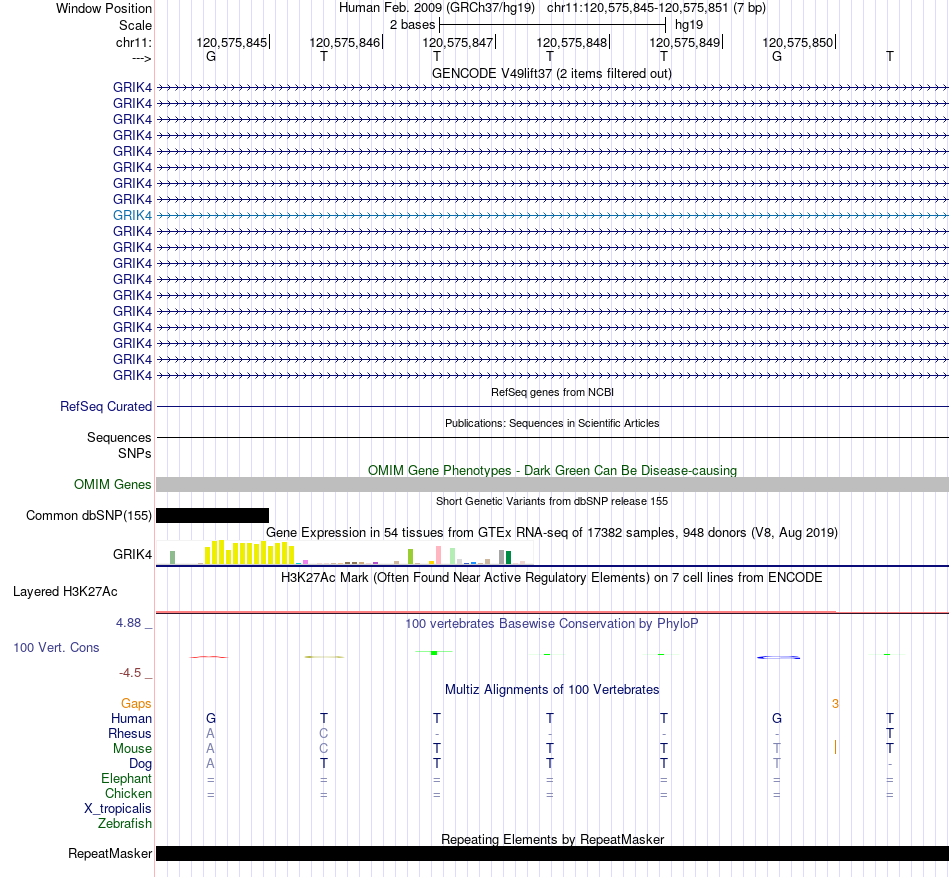The width and height of the screenshot is (950, 877).
Task: Click the 'Chicken' alignment row label
Action: point(128,793)
